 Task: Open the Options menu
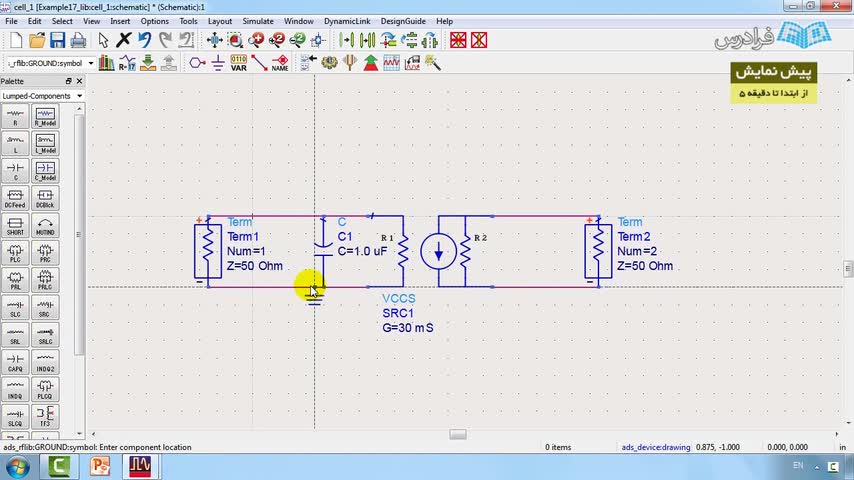coord(155,21)
